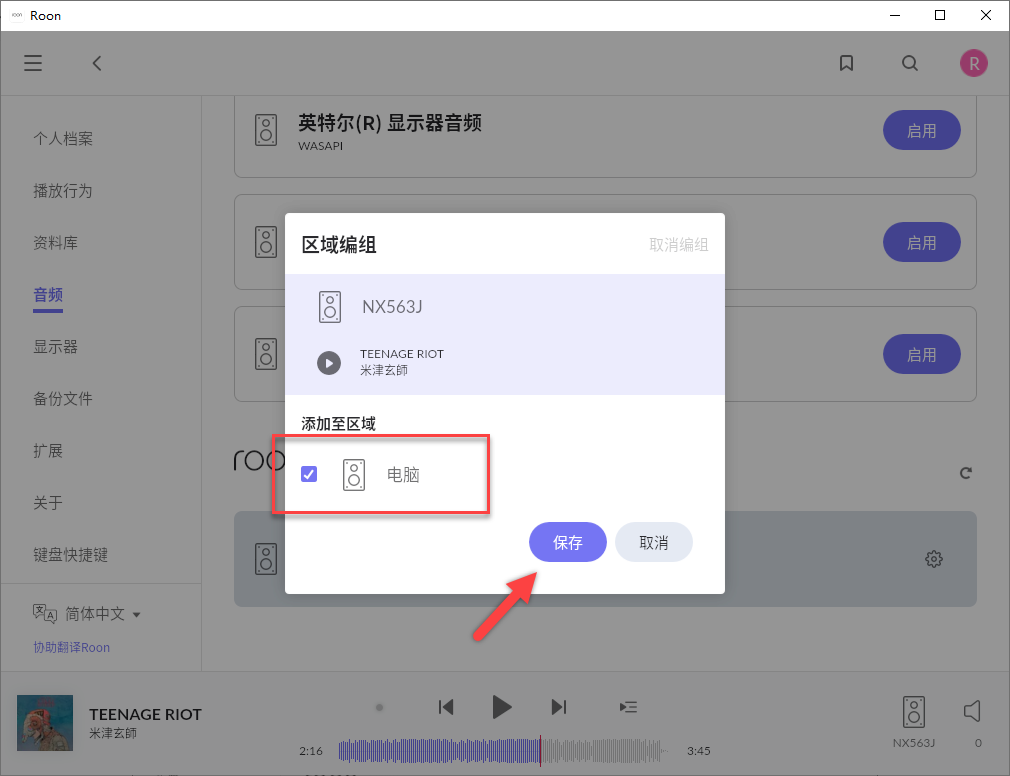Click the NX563J speaker icon in dialog

click(x=330, y=307)
